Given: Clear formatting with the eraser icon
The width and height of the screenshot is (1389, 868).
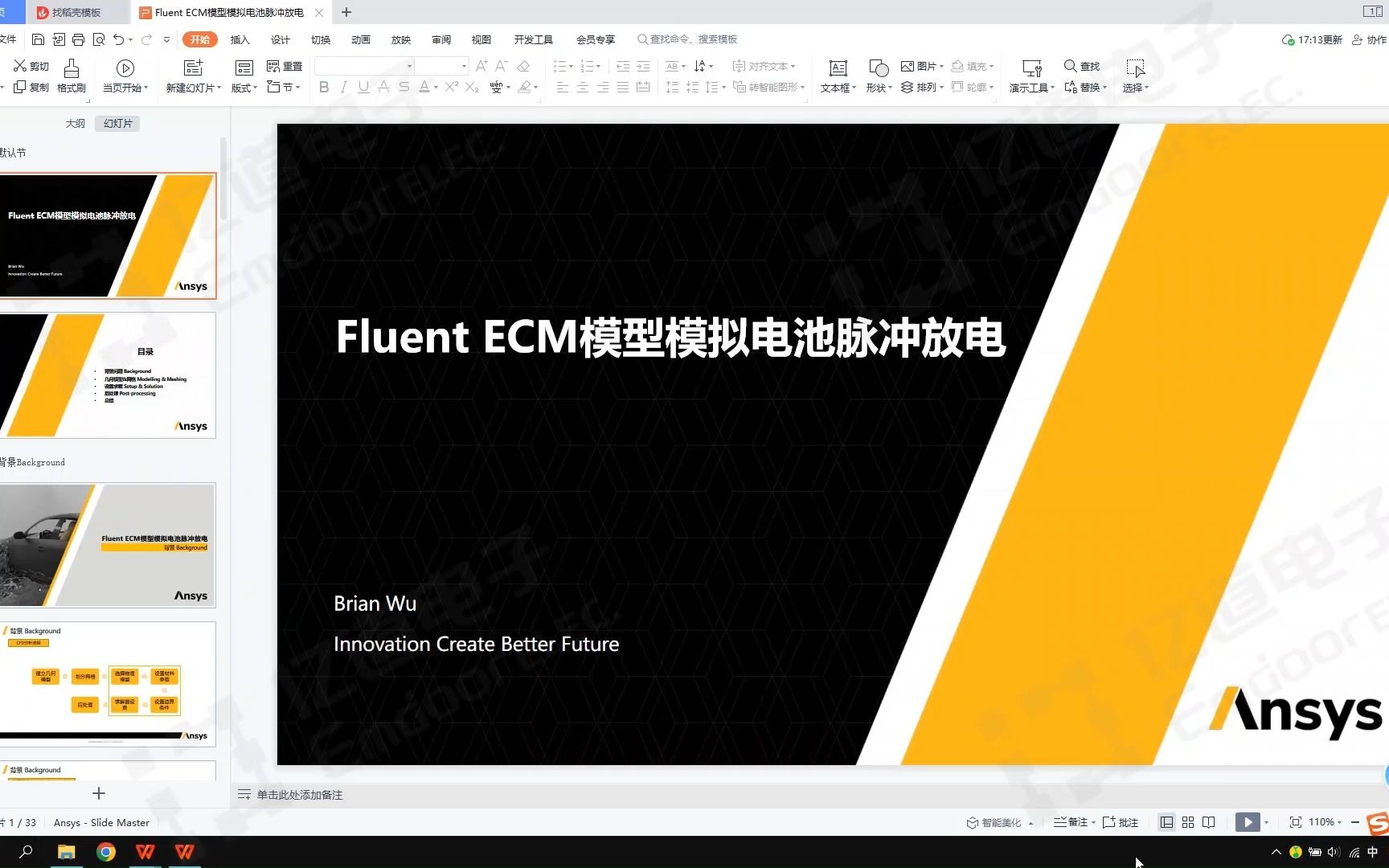Looking at the screenshot, I should [x=523, y=66].
